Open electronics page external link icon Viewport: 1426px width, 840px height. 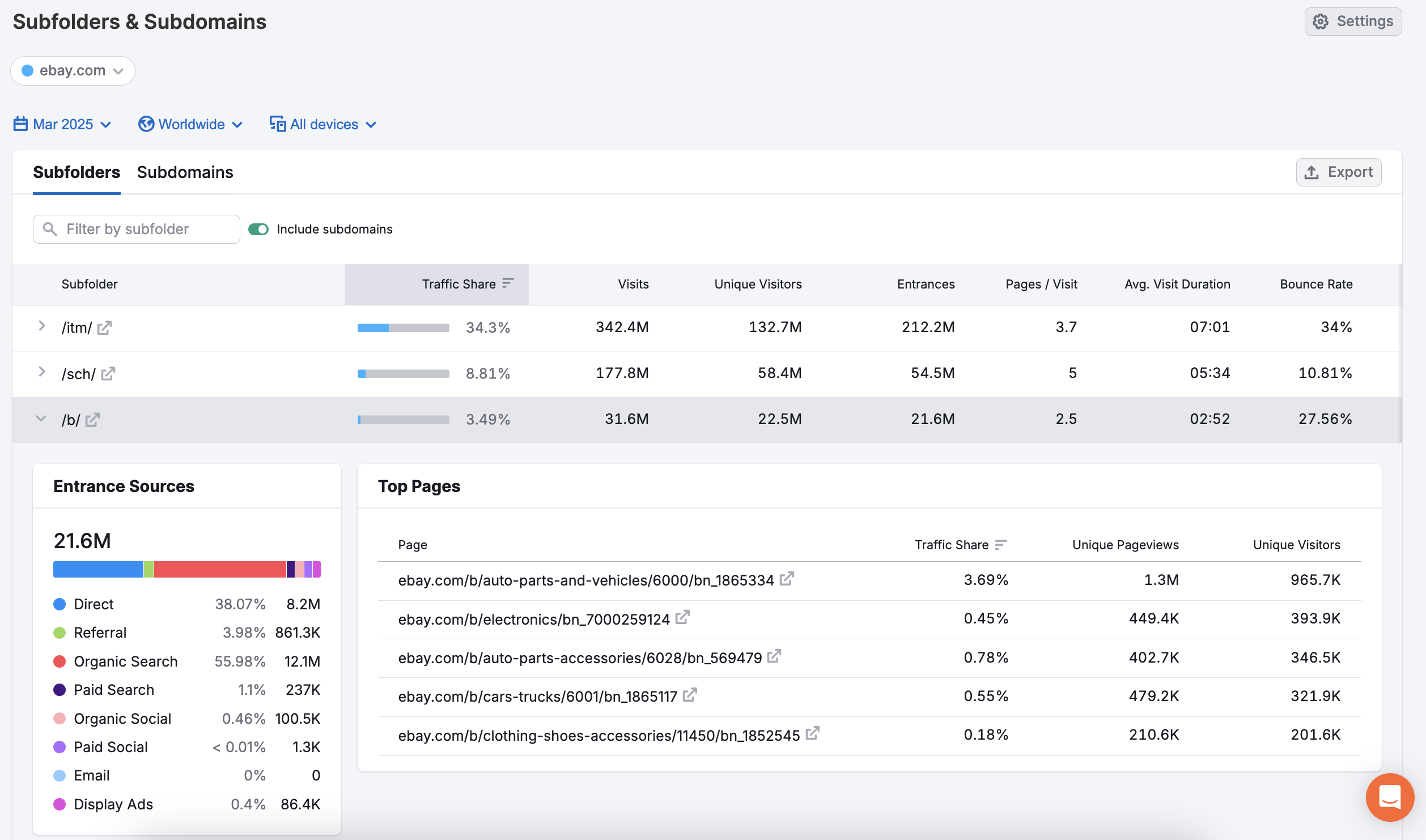click(682, 617)
